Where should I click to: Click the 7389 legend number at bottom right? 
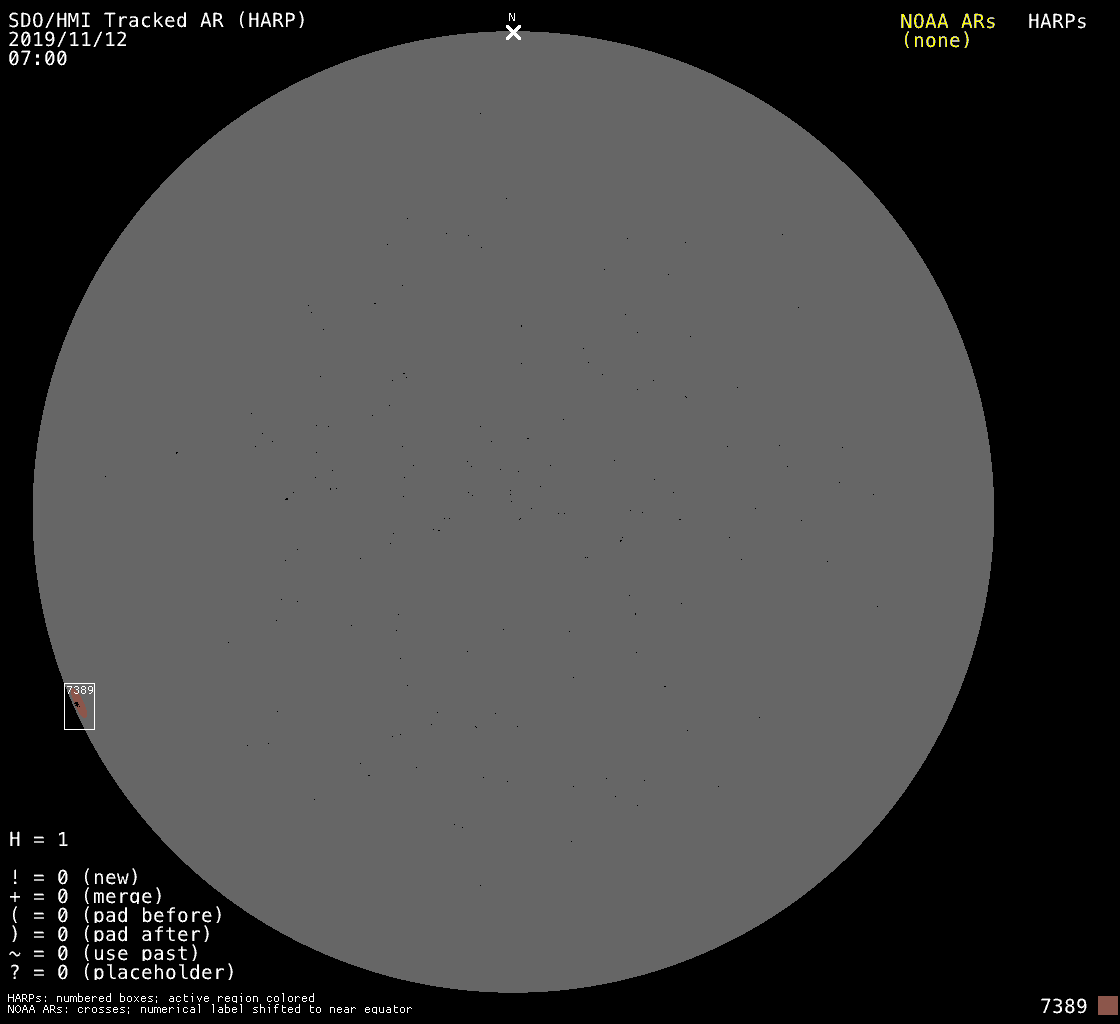click(1063, 1006)
